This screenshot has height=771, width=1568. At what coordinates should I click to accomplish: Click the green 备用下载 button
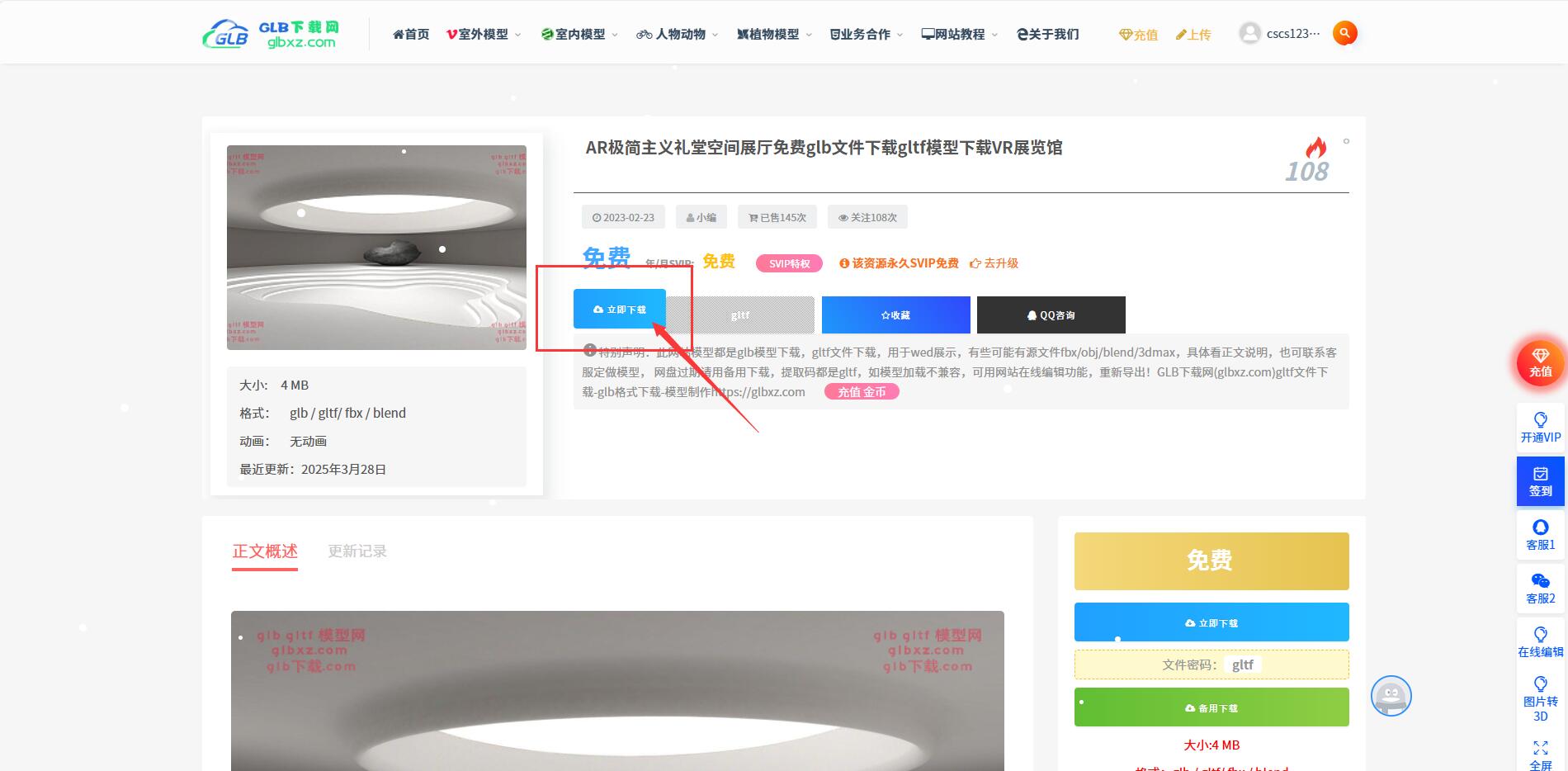pos(1211,707)
